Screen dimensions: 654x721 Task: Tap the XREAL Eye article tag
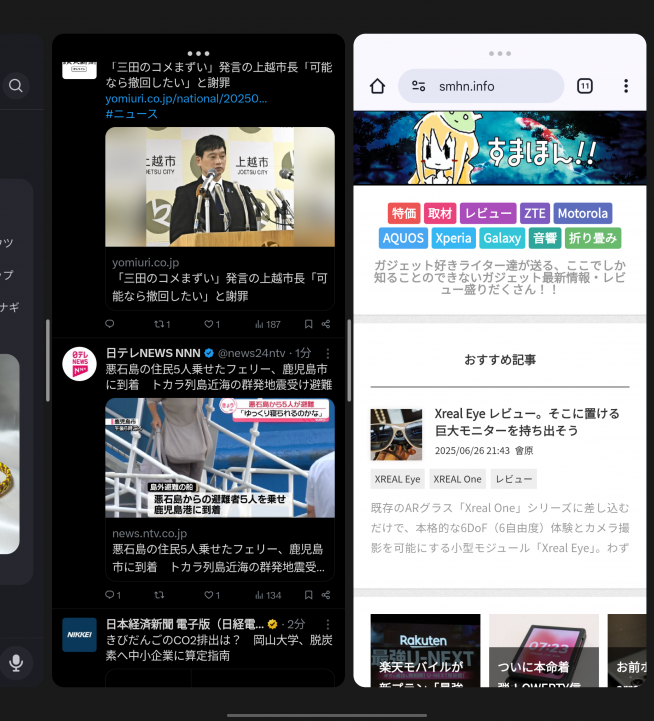coord(397,479)
